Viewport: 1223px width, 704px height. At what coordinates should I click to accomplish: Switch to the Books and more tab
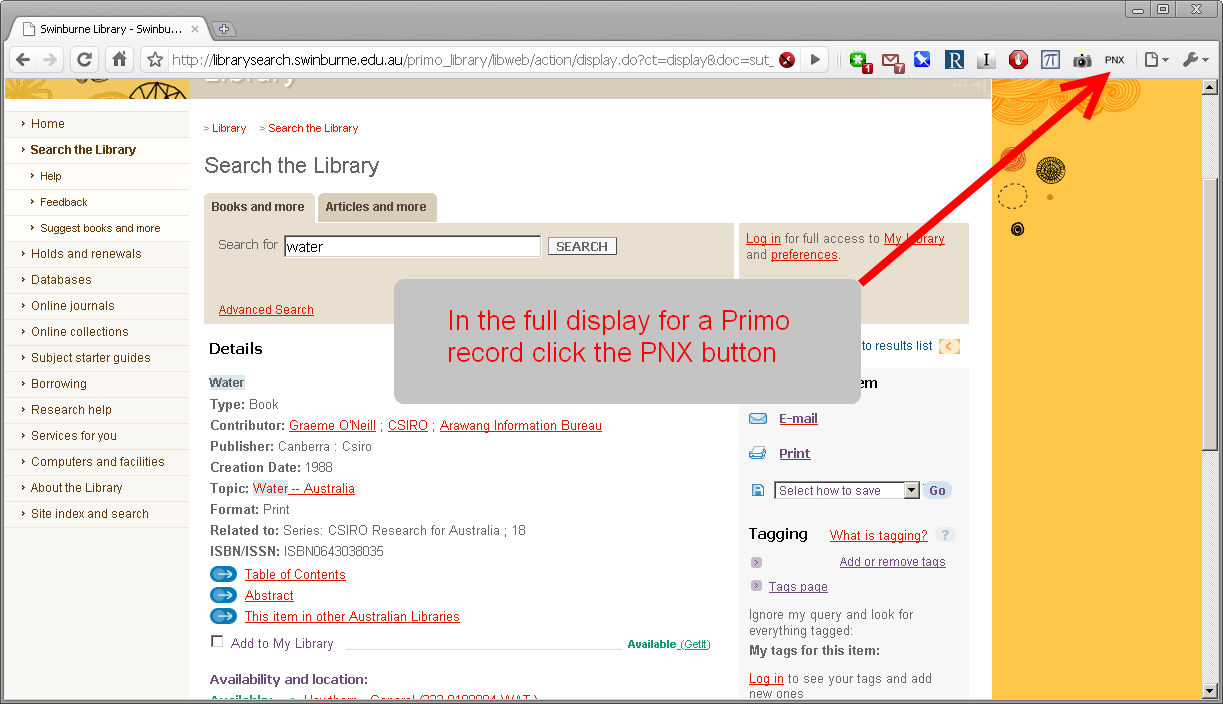click(258, 207)
